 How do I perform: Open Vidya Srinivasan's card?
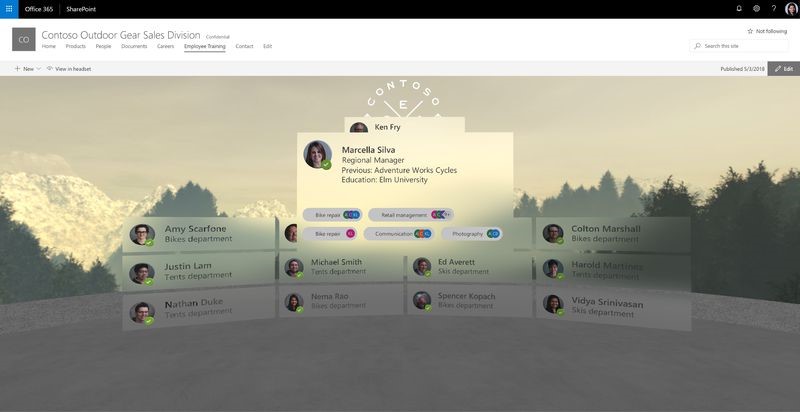pyautogui.click(x=613, y=308)
